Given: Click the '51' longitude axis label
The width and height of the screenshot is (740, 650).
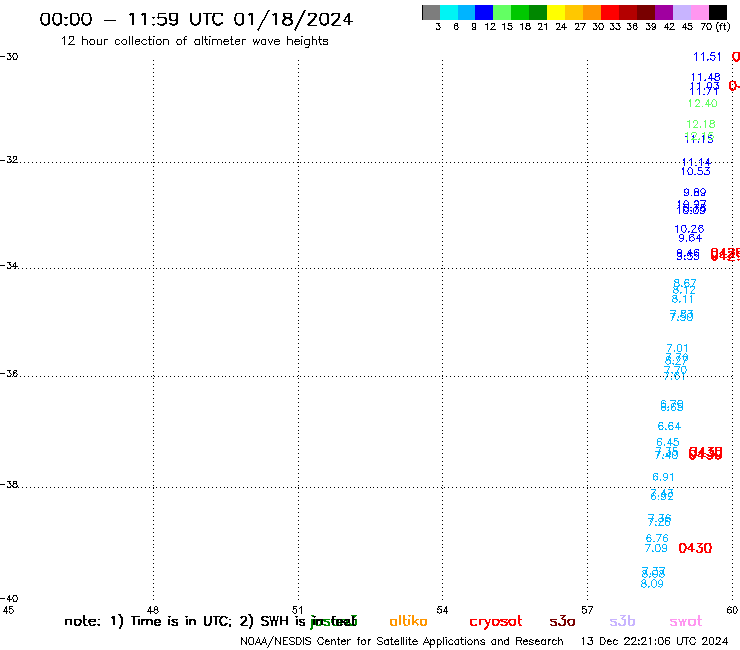Looking at the screenshot, I should (x=297, y=610).
